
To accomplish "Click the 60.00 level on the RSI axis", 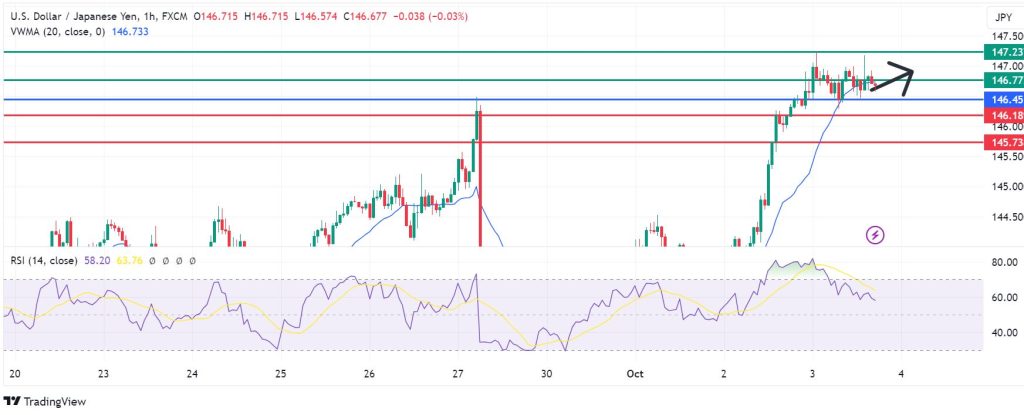I will (x=1005, y=297).
